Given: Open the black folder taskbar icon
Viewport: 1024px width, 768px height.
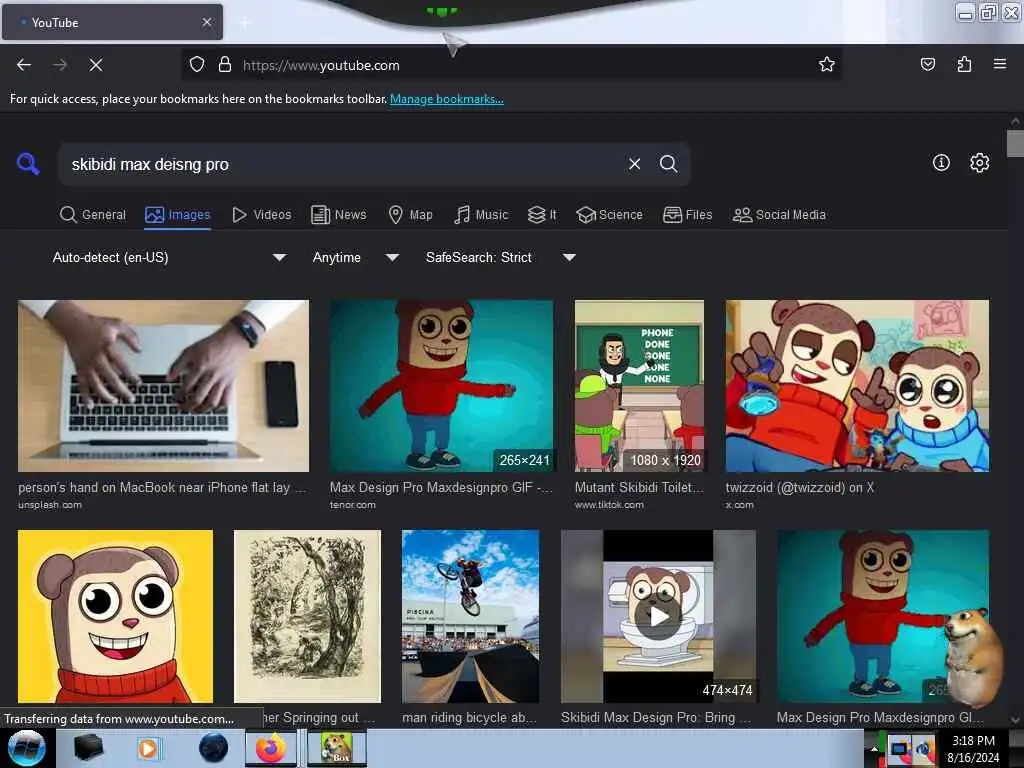Looking at the screenshot, I should point(88,748).
